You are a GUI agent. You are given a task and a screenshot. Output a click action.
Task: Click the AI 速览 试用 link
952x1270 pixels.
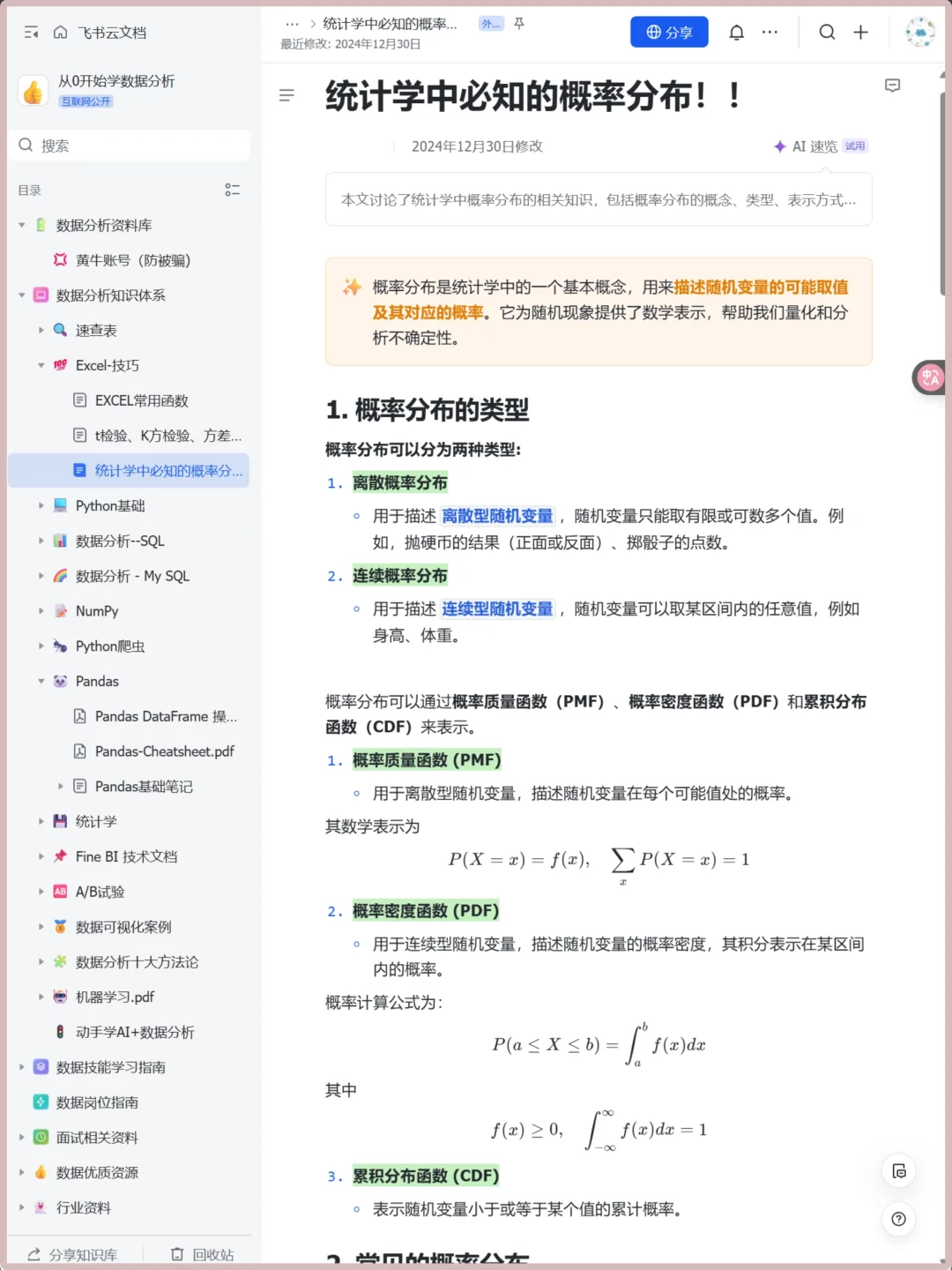(818, 146)
